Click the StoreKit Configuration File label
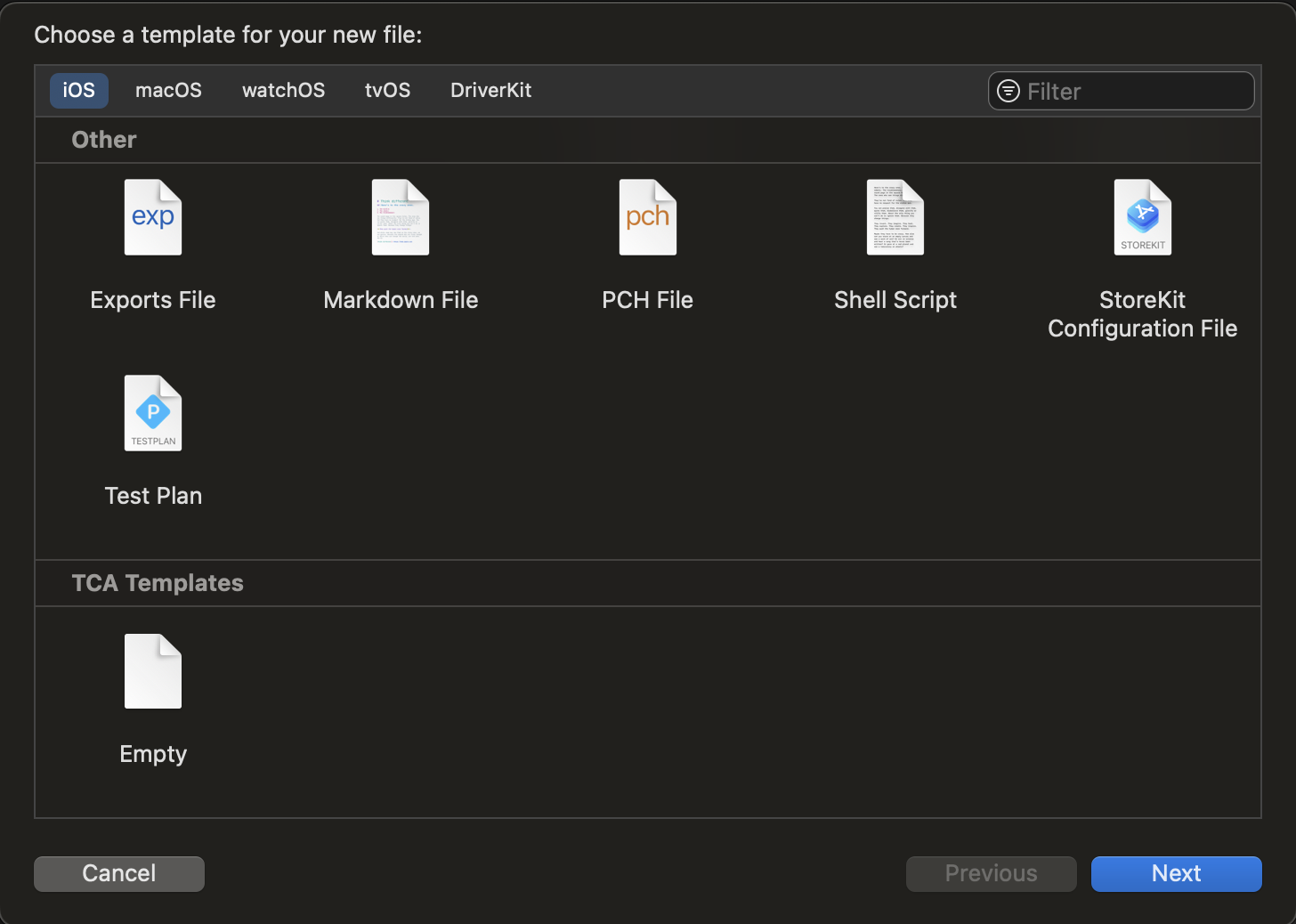Viewport: 1296px width, 924px height. [x=1143, y=314]
